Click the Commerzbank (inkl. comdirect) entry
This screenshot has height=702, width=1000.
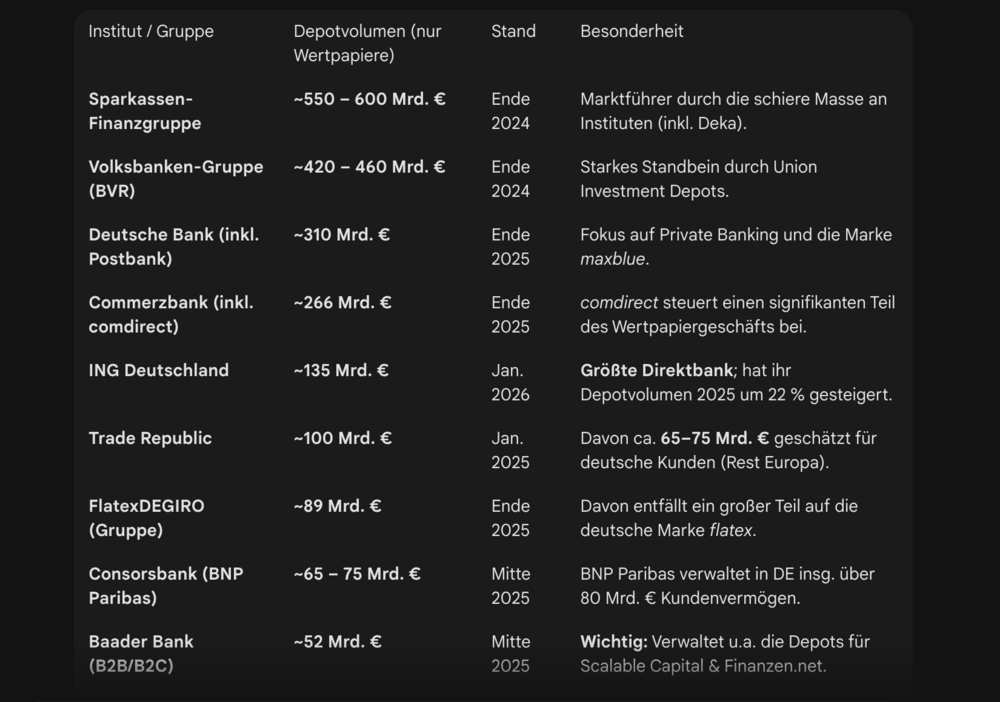pyautogui.click(x=171, y=314)
